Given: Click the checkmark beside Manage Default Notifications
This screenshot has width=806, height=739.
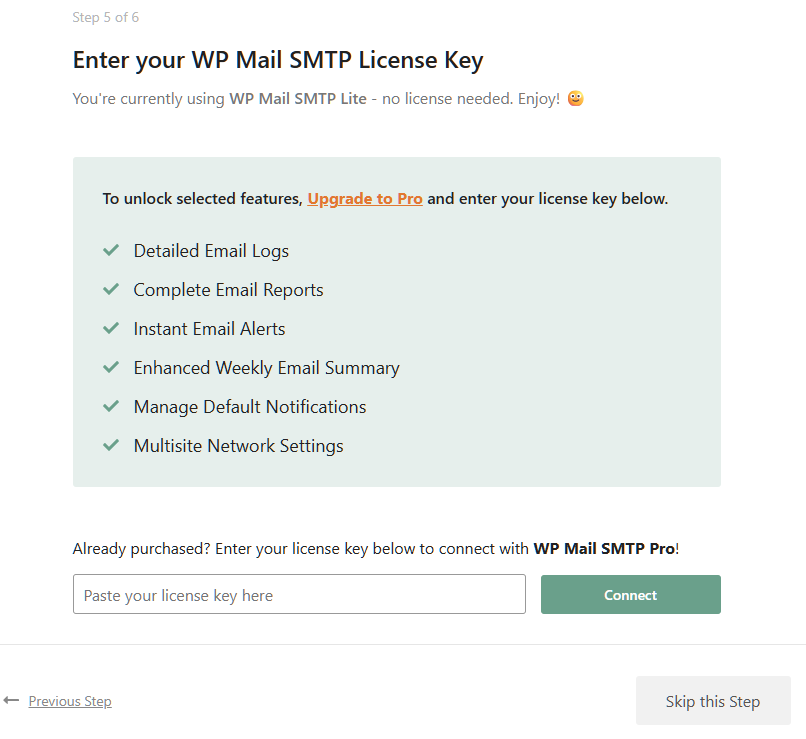Looking at the screenshot, I should click(x=111, y=407).
